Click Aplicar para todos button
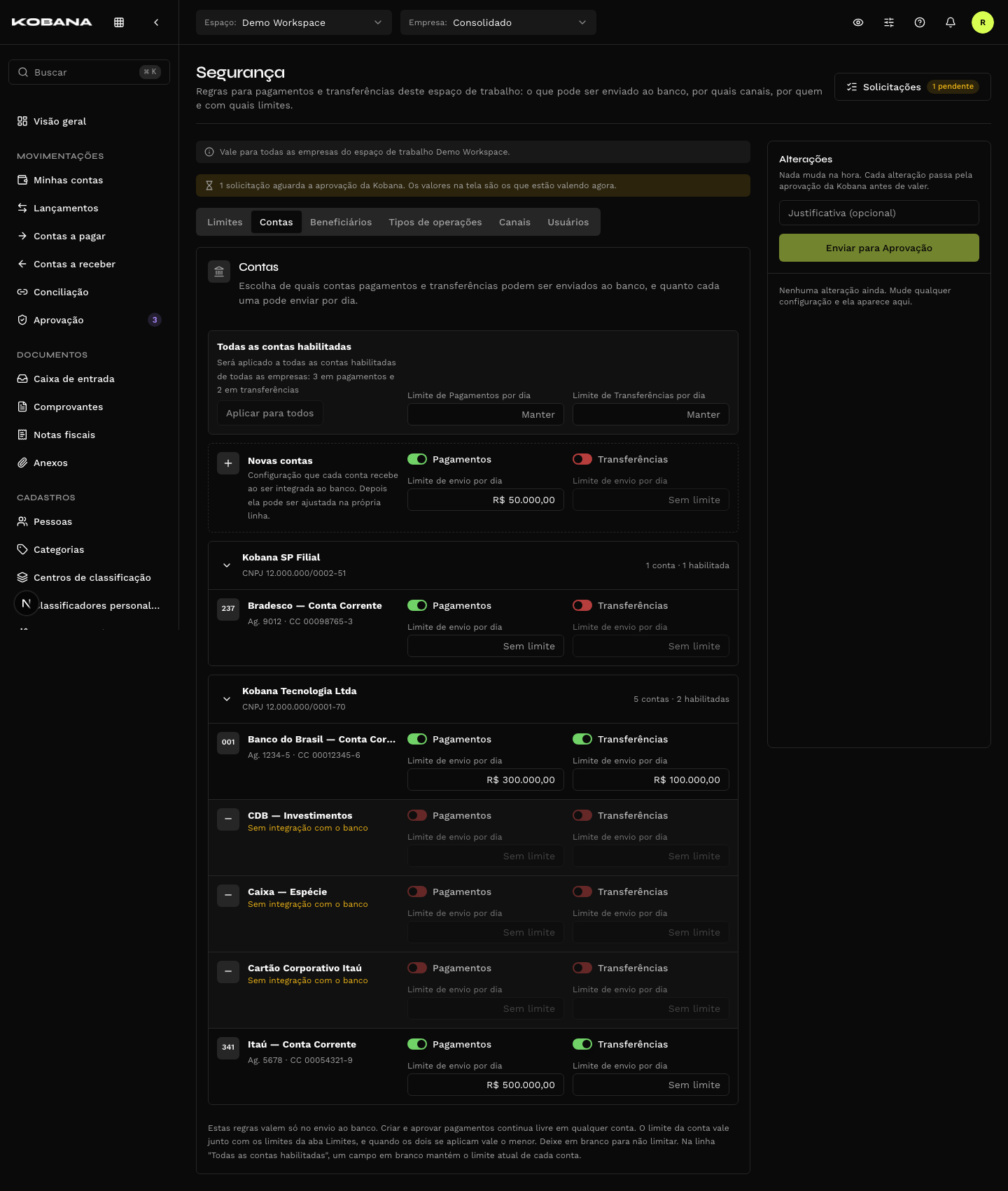This screenshot has height=1191, width=1008. [x=270, y=413]
